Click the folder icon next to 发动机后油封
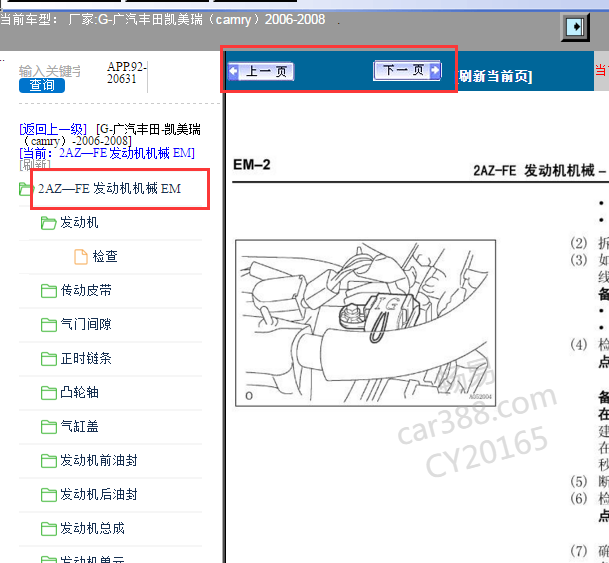 49,495
